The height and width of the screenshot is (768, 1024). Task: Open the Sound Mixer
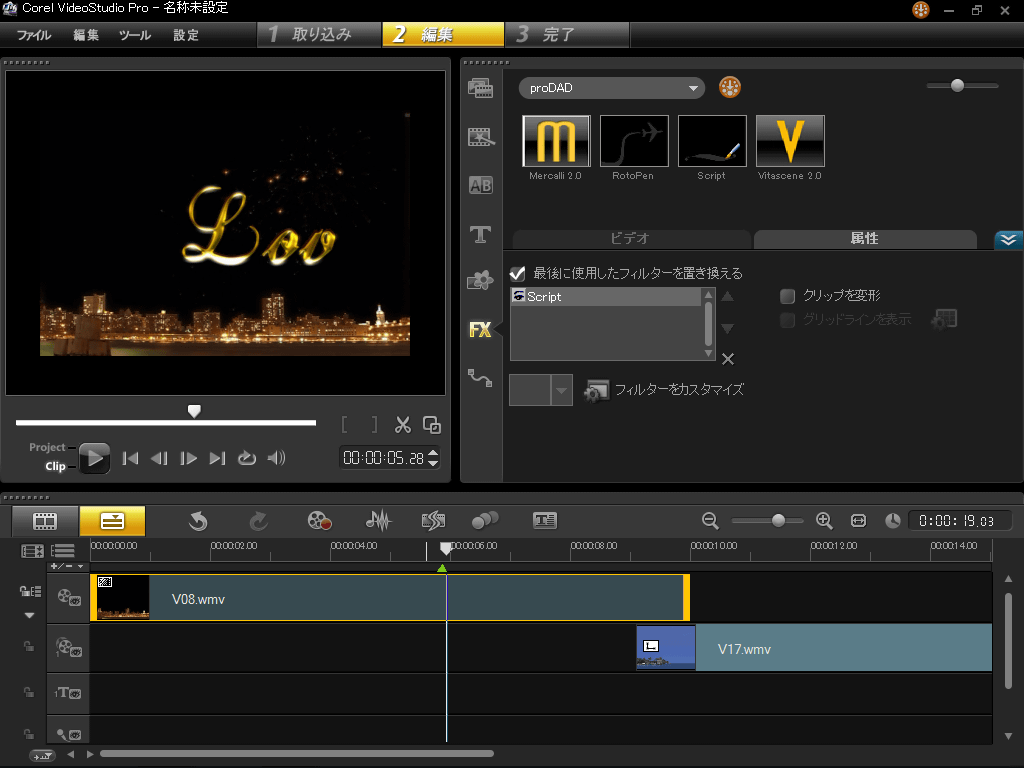click(x=378, y=521)
